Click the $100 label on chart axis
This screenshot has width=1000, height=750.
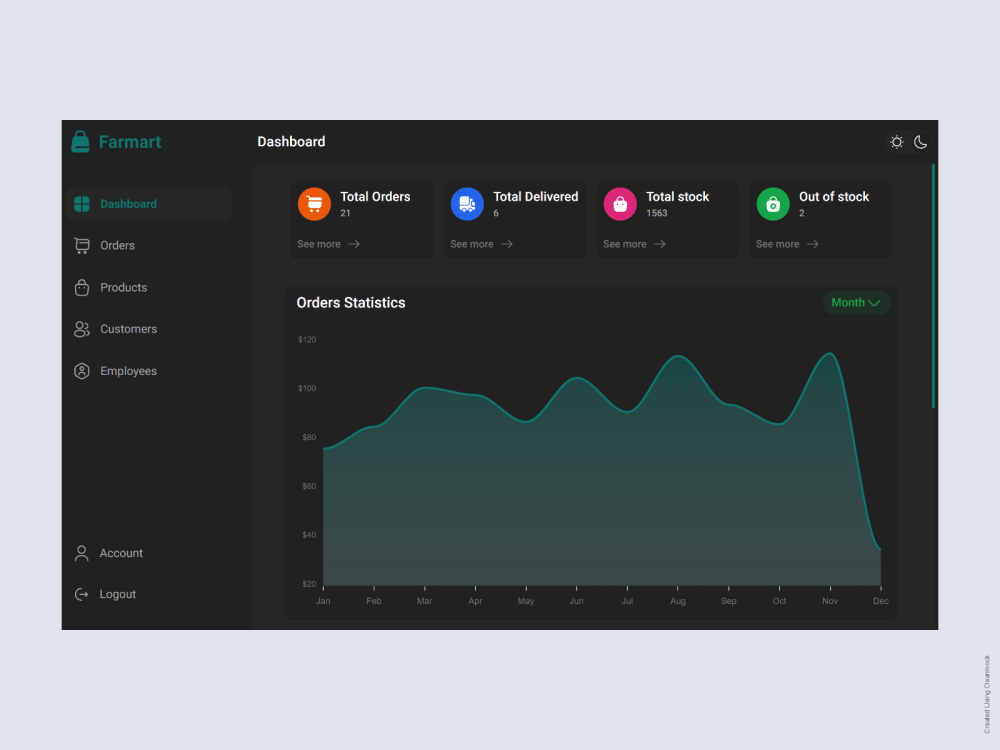(307, 388)
